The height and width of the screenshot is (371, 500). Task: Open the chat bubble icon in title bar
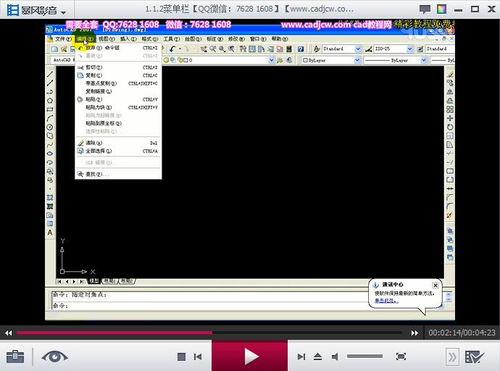point(424,9)
